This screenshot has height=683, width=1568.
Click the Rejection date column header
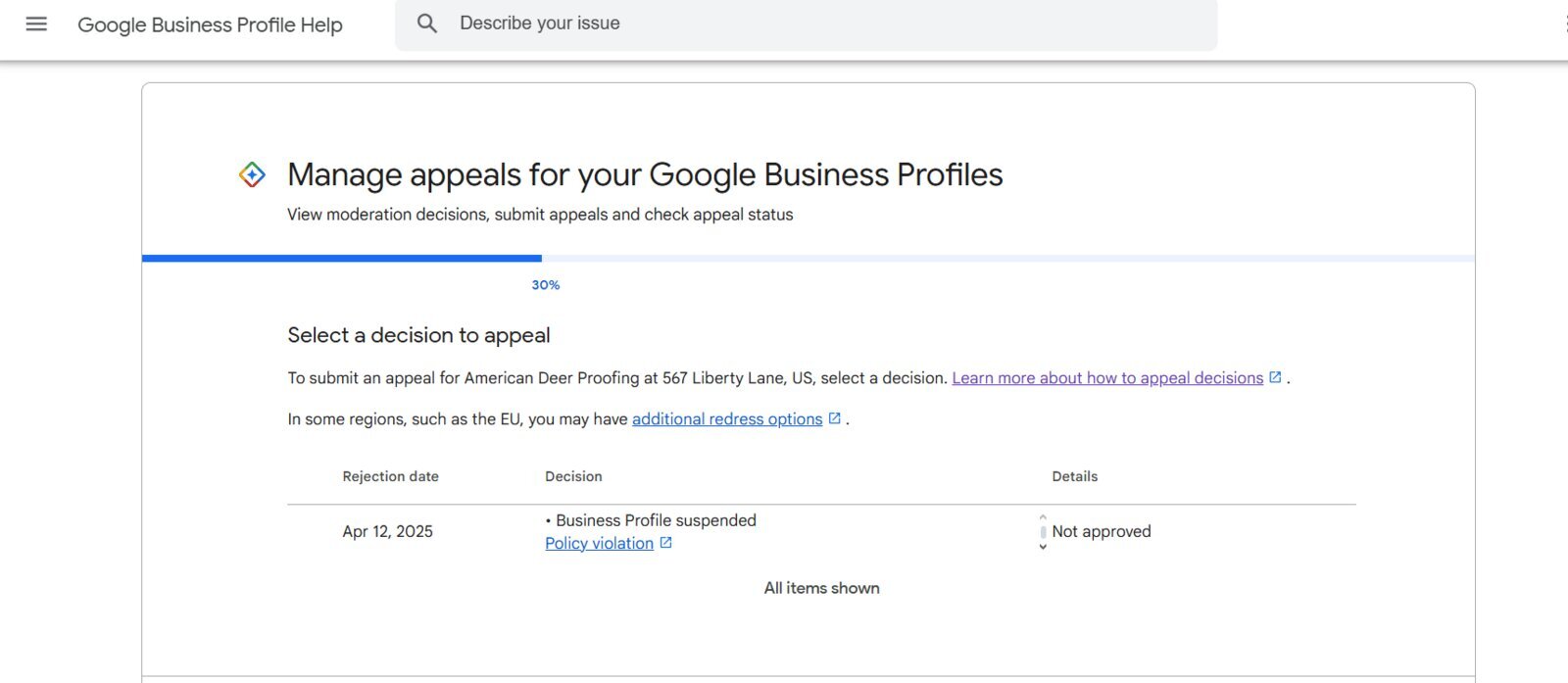click(x=390, y=476)
